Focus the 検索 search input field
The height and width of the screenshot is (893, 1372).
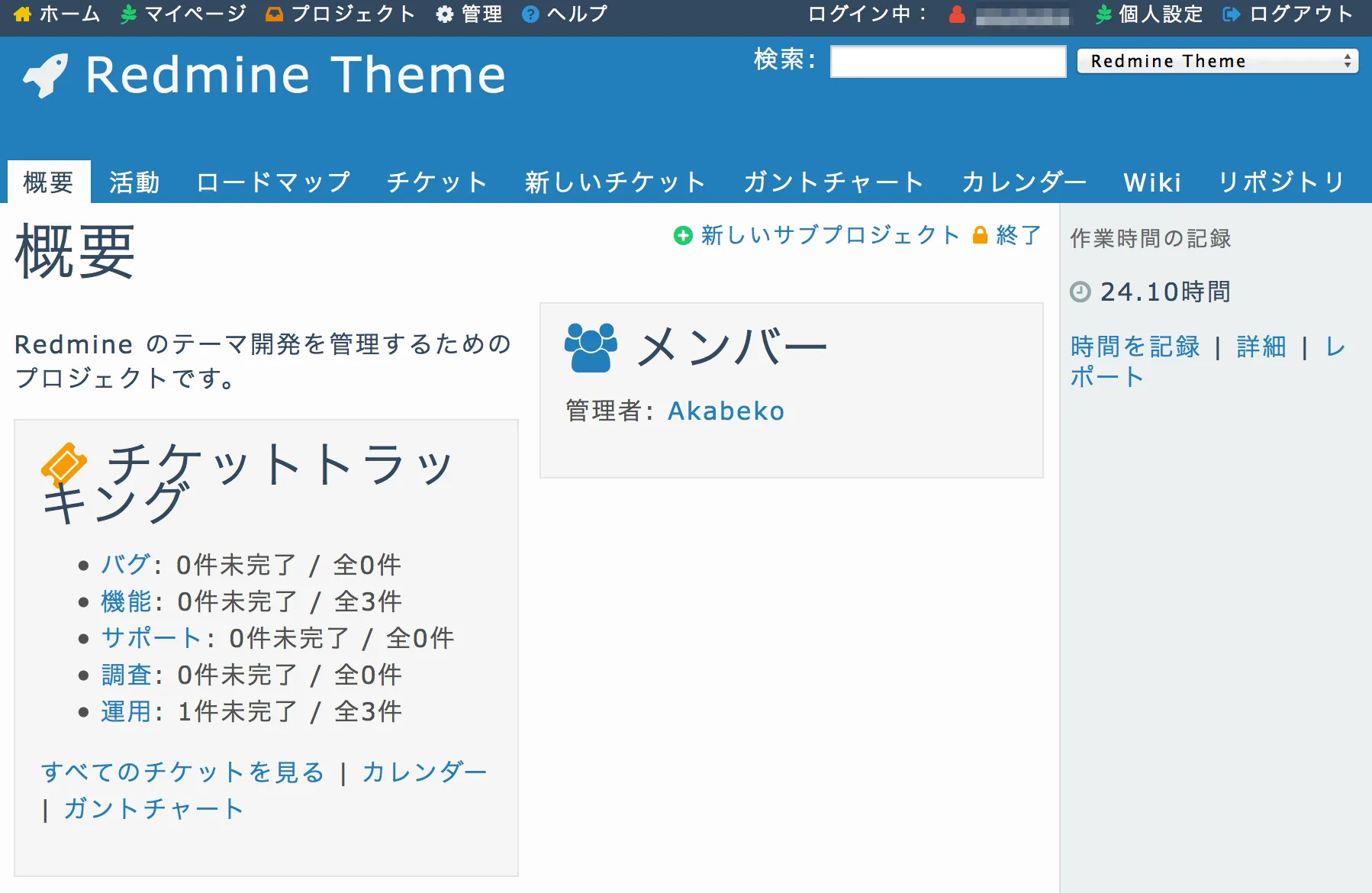[x=948, y=61]
